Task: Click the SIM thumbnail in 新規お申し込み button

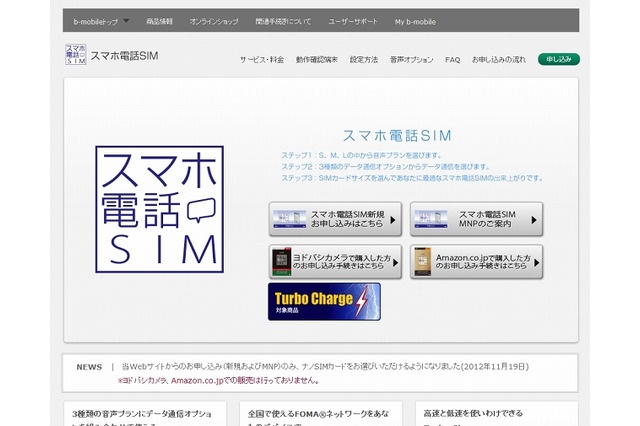Action: [289, 219]
